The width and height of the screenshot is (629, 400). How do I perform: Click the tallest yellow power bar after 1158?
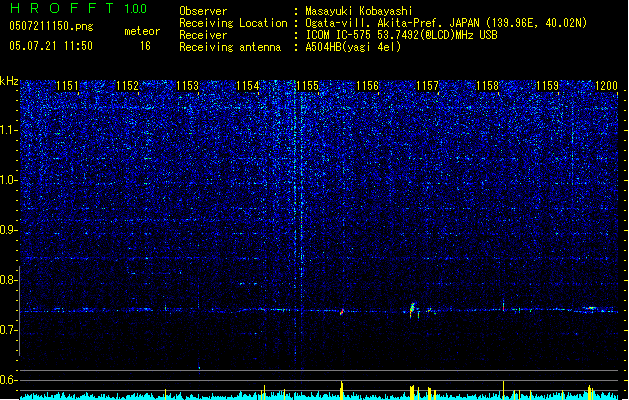tap(503, 390)
